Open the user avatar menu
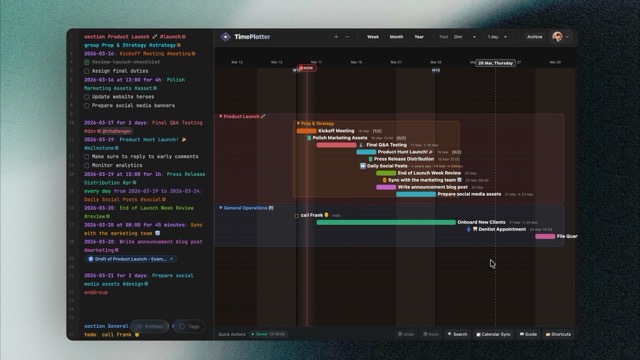The image size is (640, 360). click(x=557, y=37)
